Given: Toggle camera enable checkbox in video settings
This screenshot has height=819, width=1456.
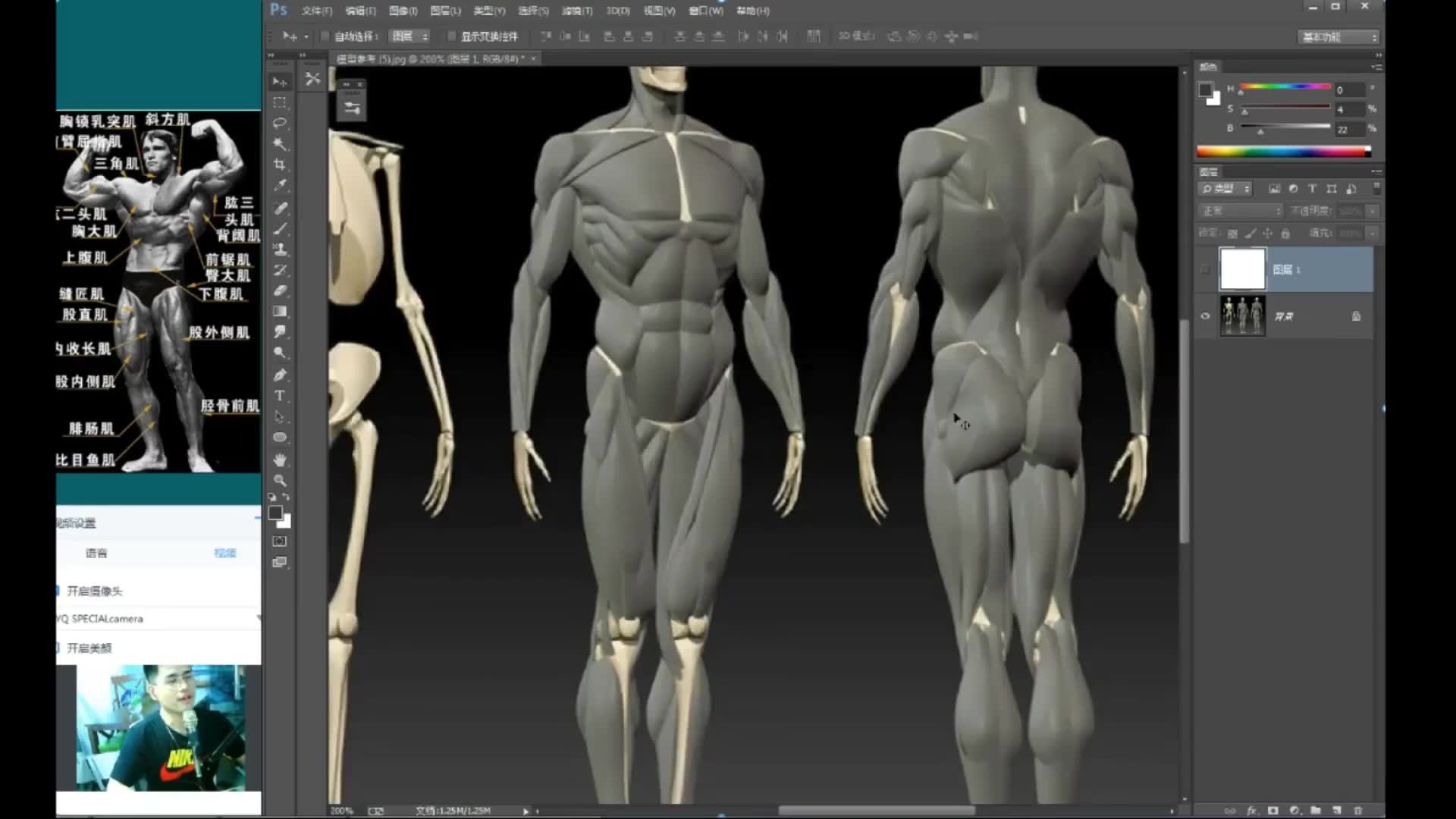Looking at the screenshot, I should tap(58, 591).
